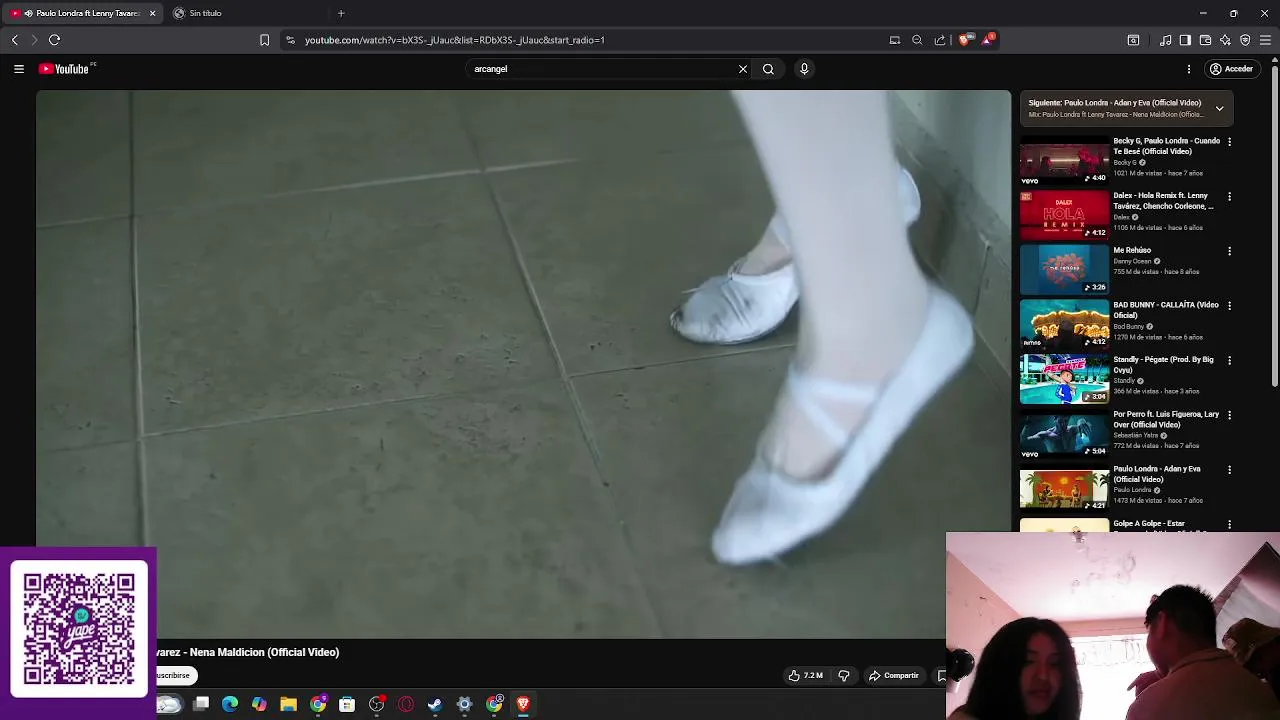Viewport: 1280px width, 720px height.
Task: Open Brave Rewards triangle icon
Action: [988, 40]
